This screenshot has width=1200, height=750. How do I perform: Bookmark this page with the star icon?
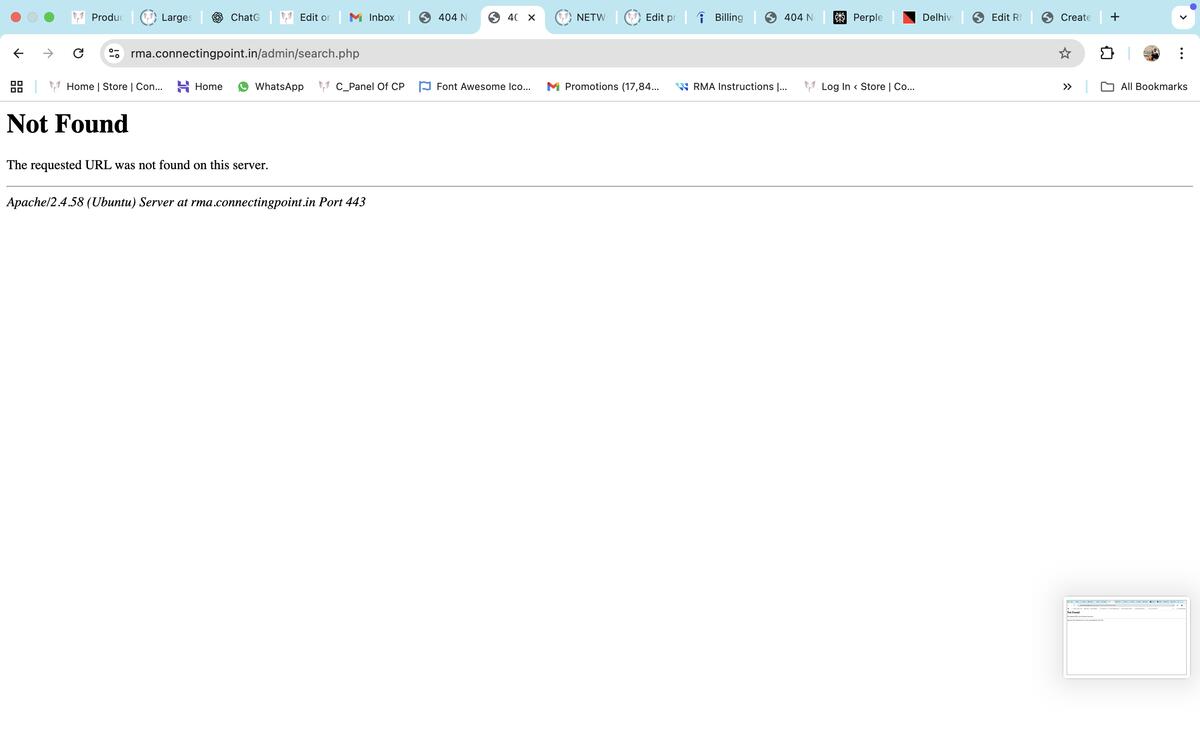tap(1065, 53)
